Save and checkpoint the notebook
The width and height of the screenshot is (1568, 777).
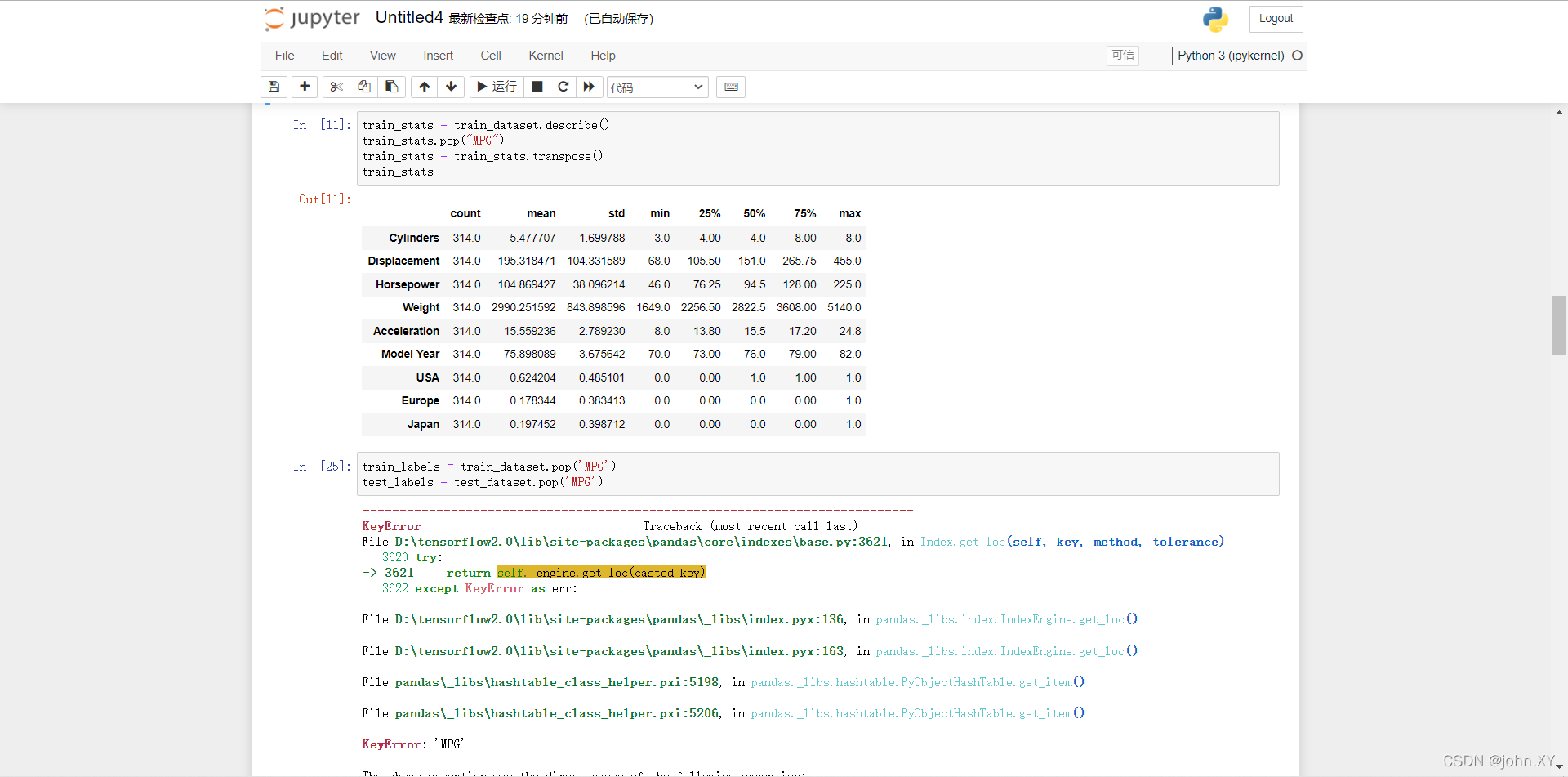(x=274, y=87)
